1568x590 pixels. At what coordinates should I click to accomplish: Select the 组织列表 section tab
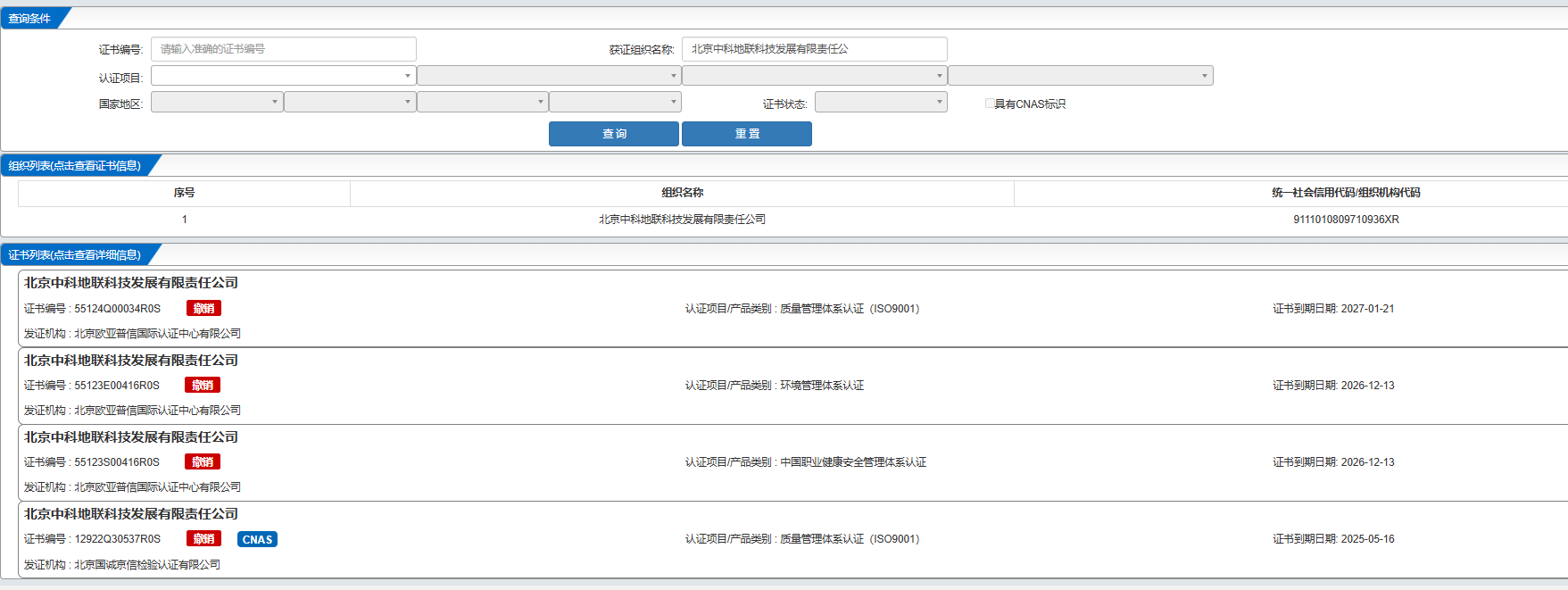(75, 165)
